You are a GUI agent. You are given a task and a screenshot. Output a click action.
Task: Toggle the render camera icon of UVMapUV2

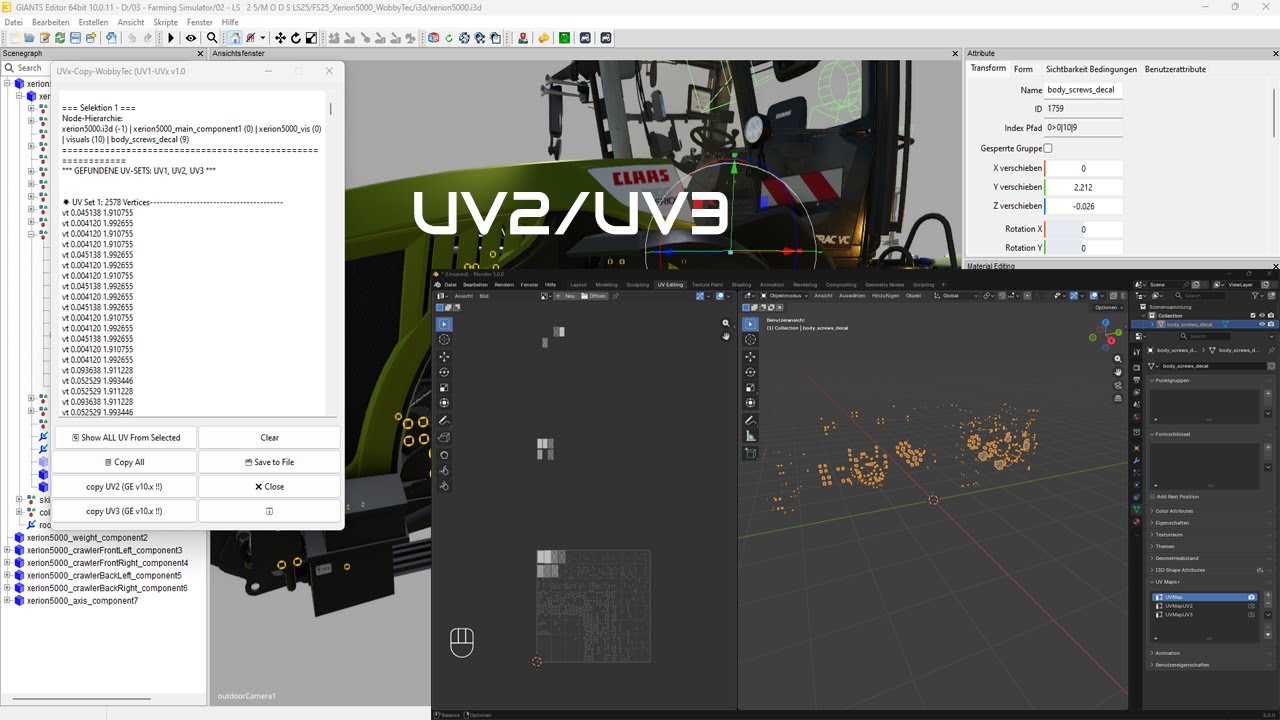(x=1251, y=606)
